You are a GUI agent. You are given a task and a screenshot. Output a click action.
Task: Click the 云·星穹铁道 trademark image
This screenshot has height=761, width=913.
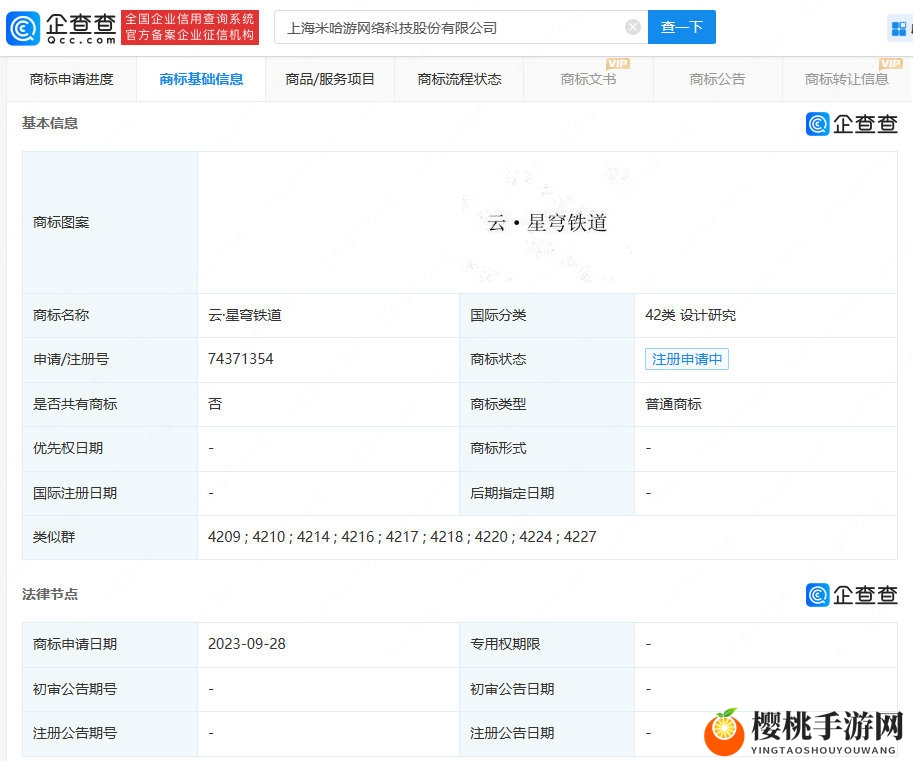coord(547,222)
